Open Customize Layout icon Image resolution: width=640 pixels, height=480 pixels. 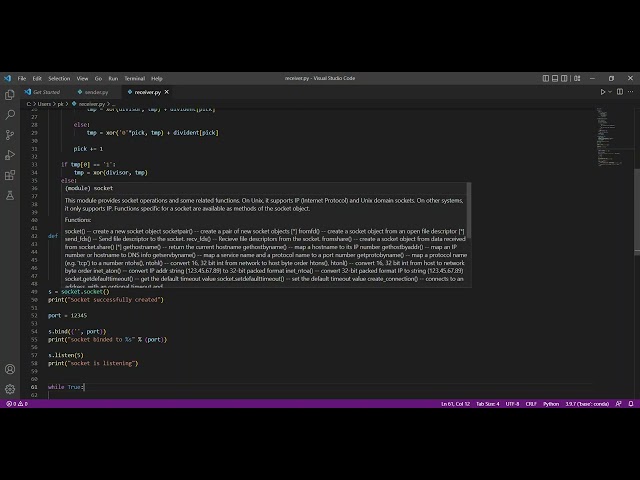click(x=577, y=78)
